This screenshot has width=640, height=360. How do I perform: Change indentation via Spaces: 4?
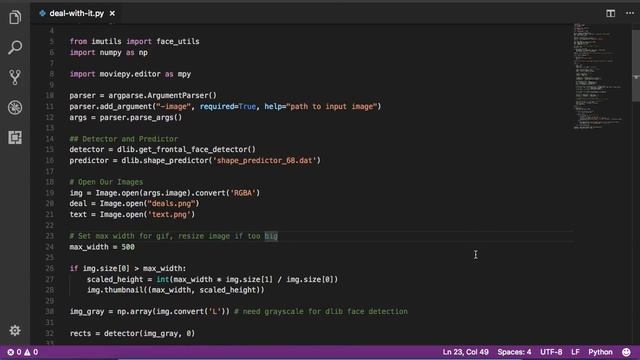coord(514,352)
